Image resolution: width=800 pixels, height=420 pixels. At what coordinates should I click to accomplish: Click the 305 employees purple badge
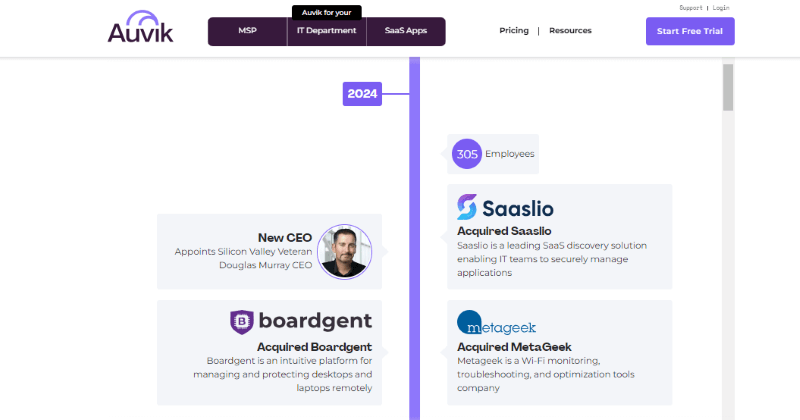coord(467,154)
